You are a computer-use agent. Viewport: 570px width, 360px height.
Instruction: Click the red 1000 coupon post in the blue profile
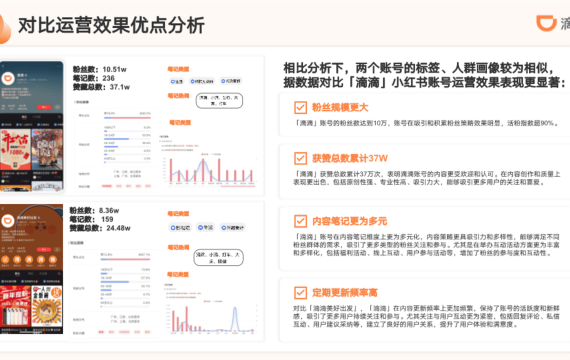coord(15,150)
